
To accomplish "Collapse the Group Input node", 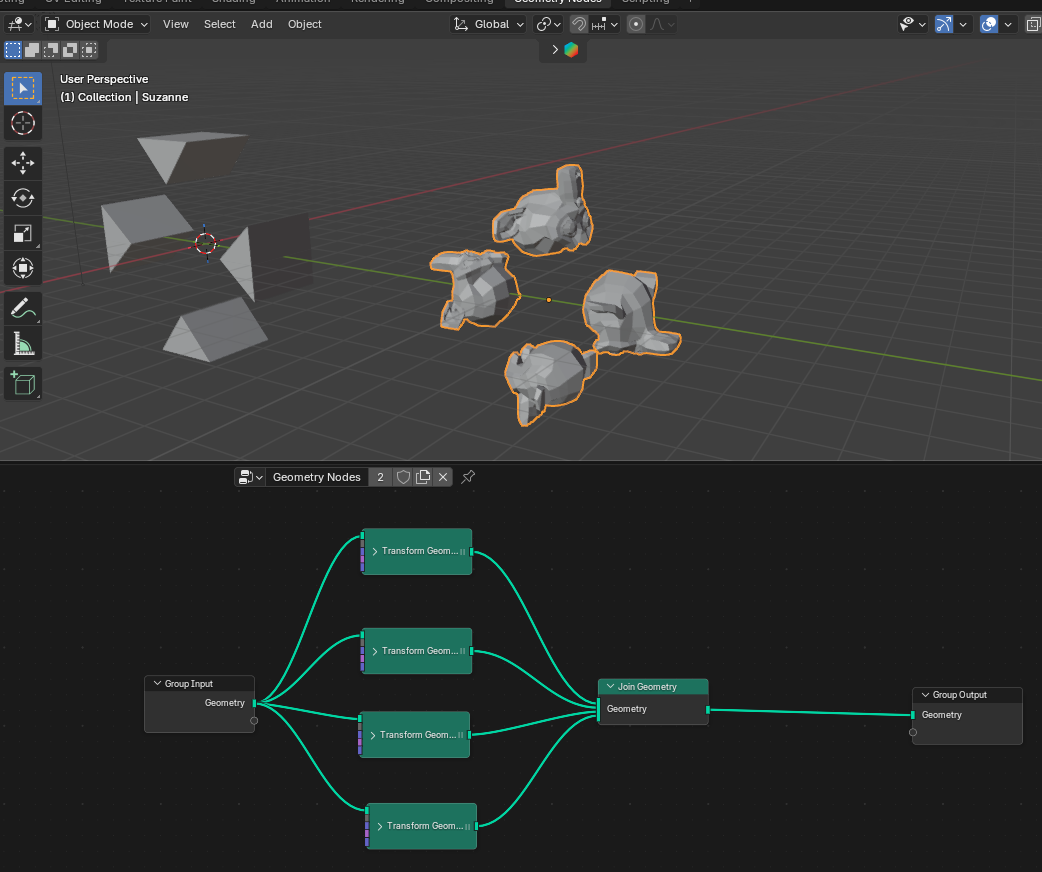I will (x=157, y=683).
